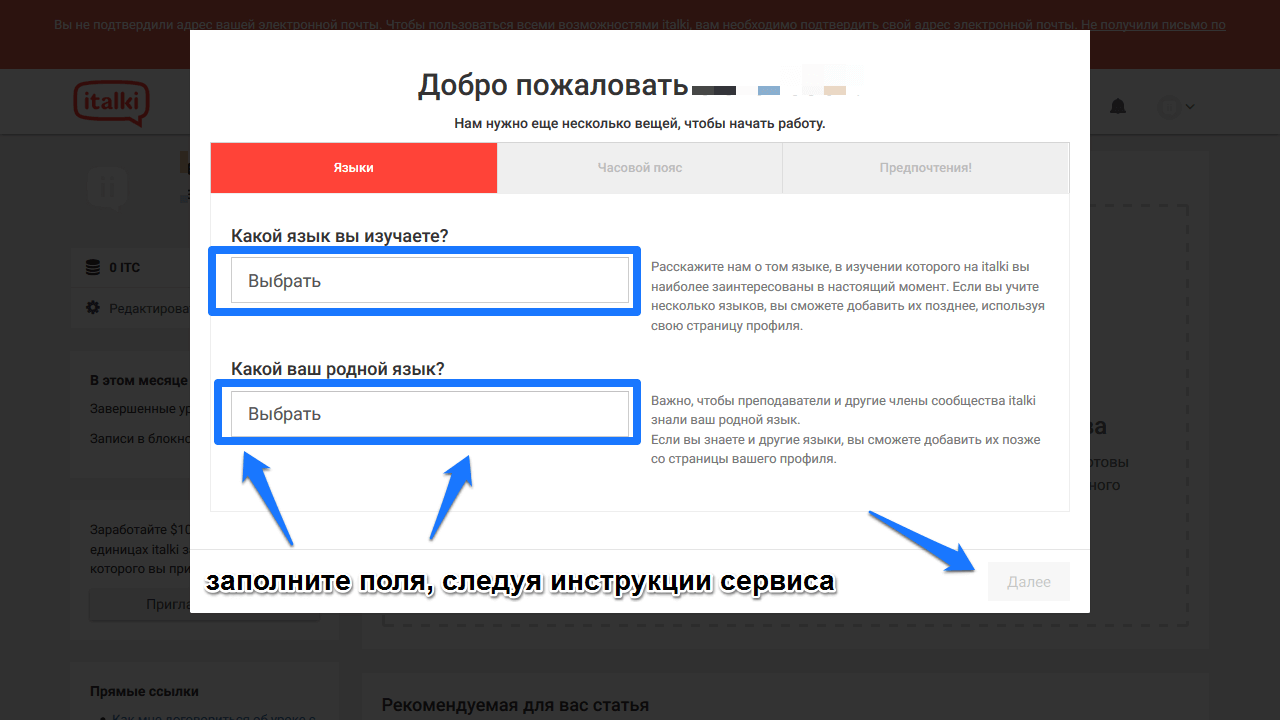The image size is (1280, 720).
Task: Switch to the Часовой пояс tab
Action: [640, 168]
